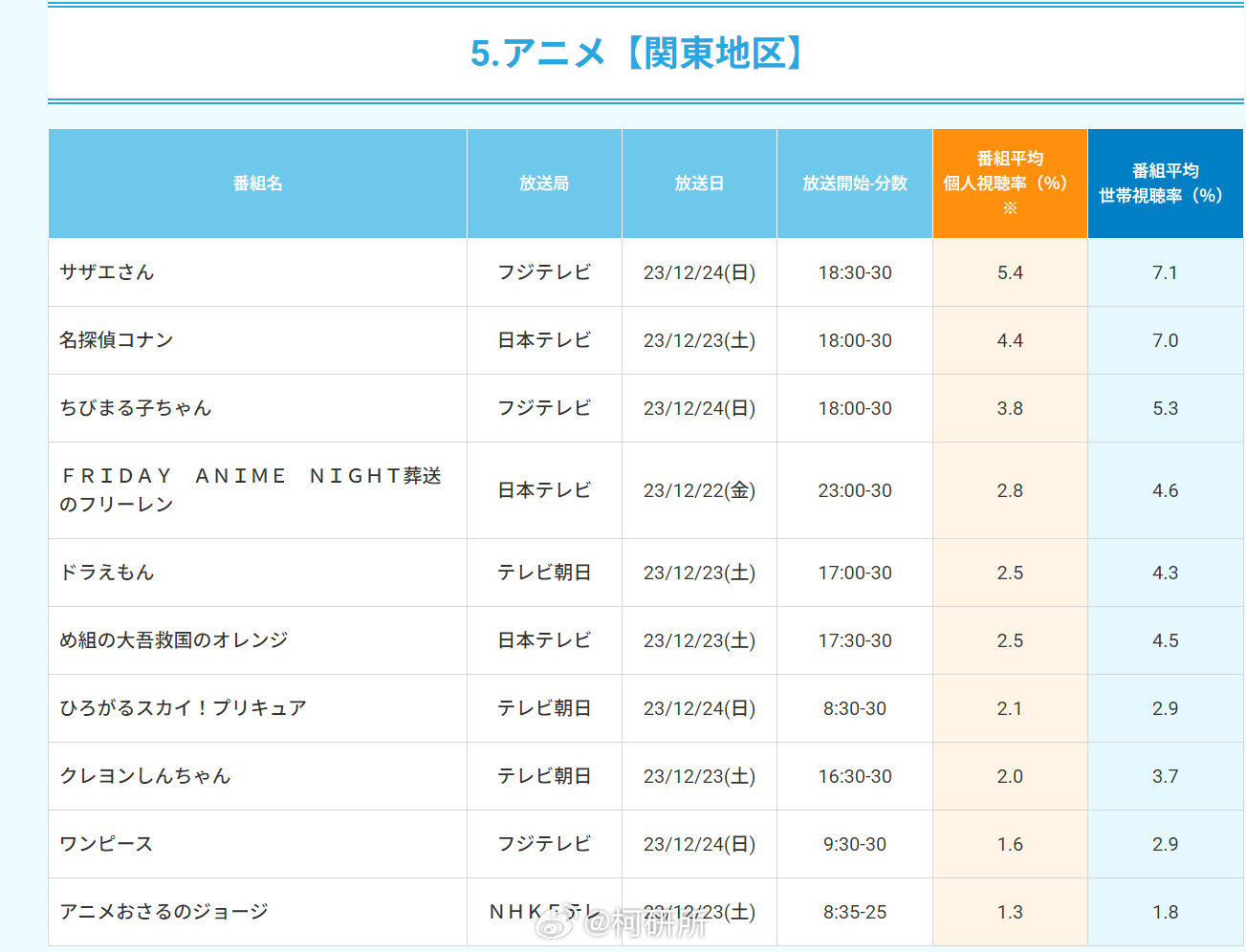This screenshot has height=952, width=1246.
Task: Click household rating 7.1
Action: pos(1165,272)
